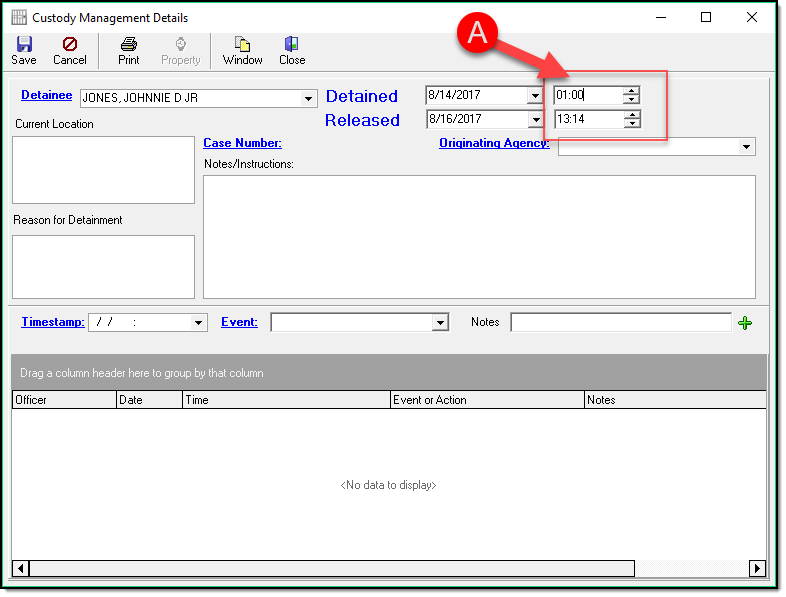Expand the Timestamp dropdown
Viewport: 786px width, 597px height.
[x=199, y=323]
